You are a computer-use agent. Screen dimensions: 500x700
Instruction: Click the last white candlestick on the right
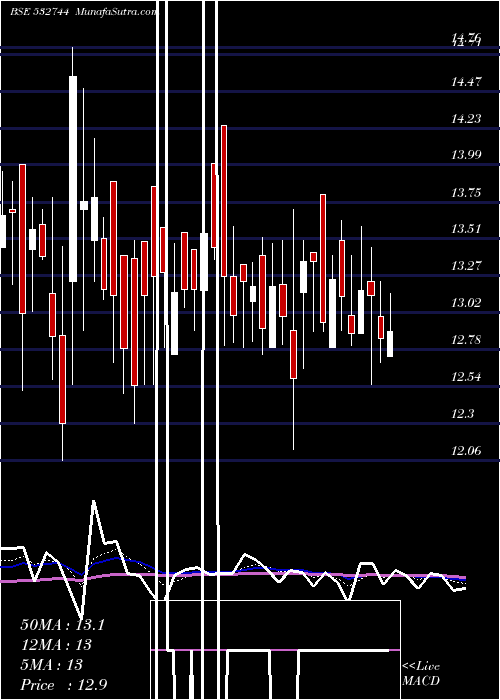tap(390, 344)
